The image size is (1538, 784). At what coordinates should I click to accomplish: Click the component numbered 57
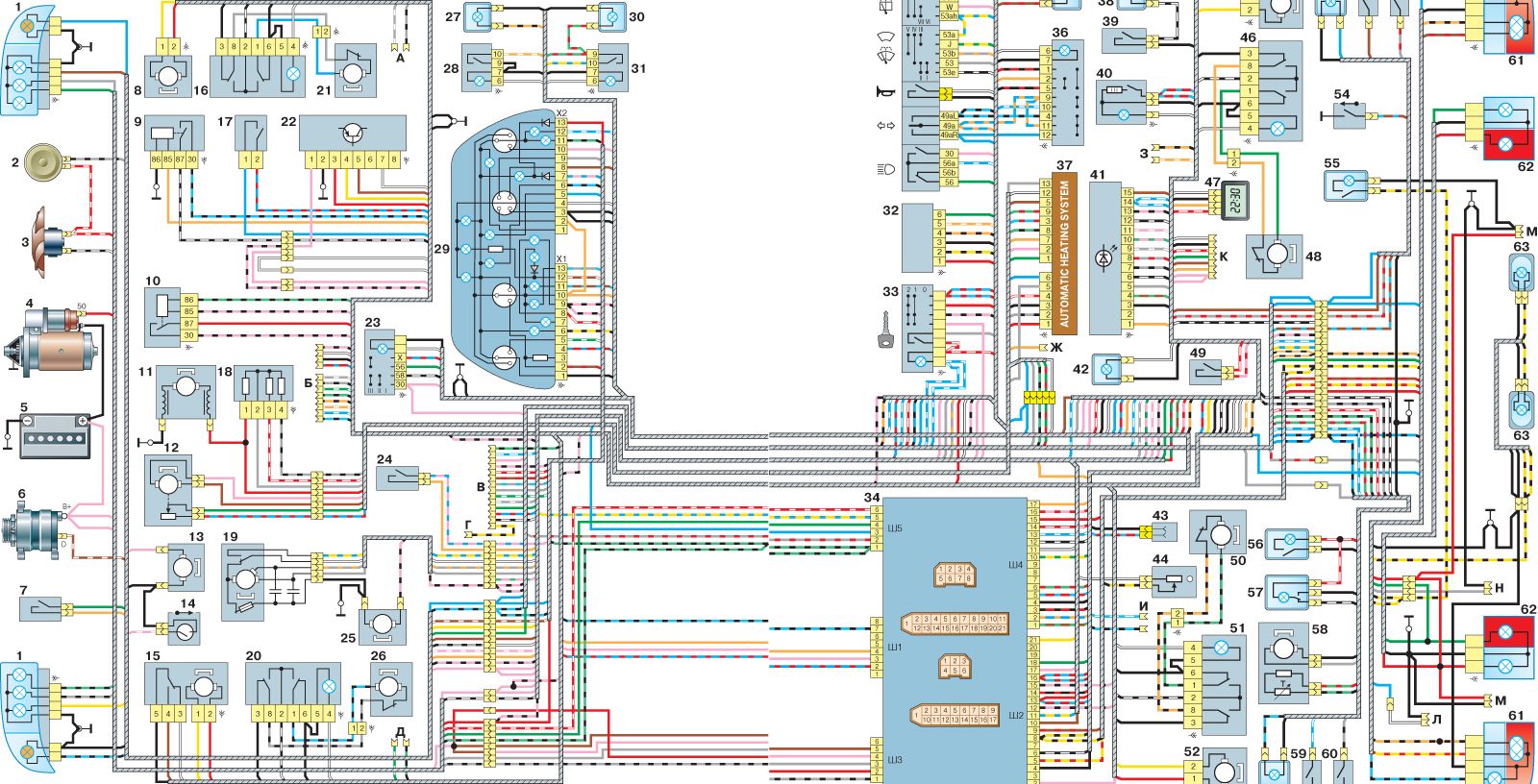pyautogui.click(x=1288, y=594)
